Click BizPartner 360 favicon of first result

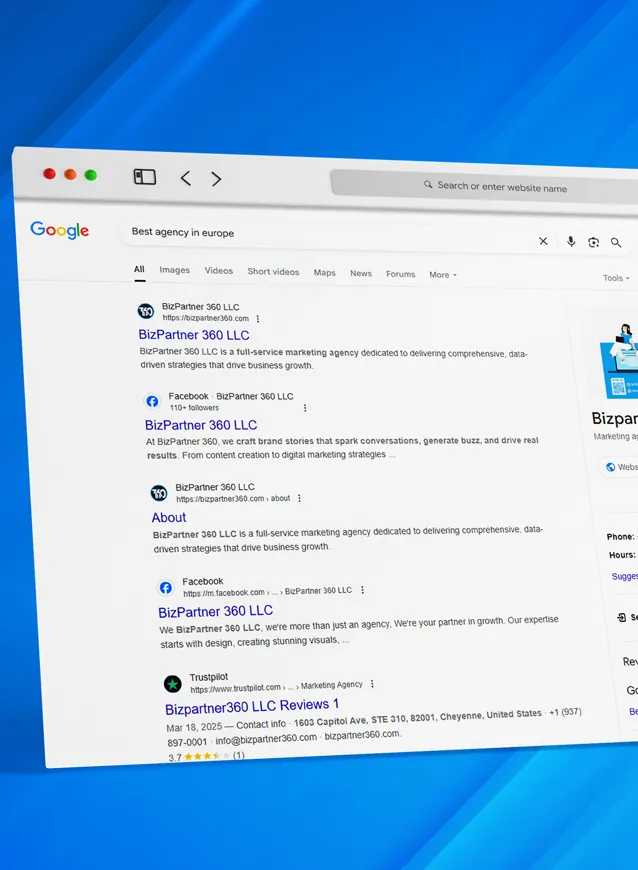click(146, 311)
